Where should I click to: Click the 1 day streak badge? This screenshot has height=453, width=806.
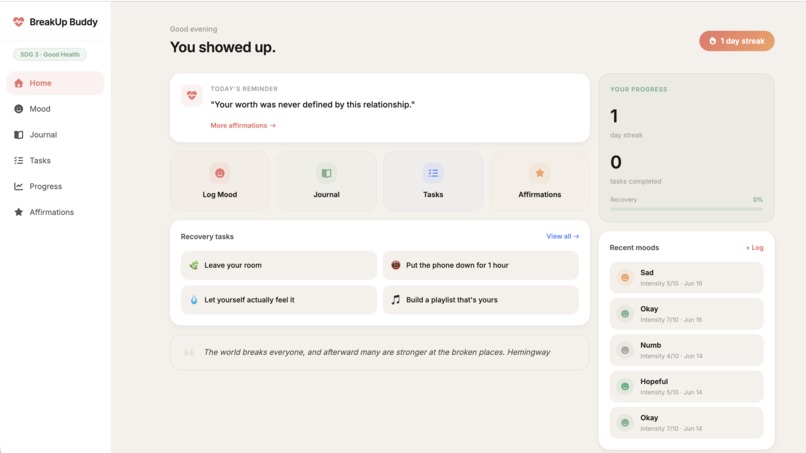(737, 41)
